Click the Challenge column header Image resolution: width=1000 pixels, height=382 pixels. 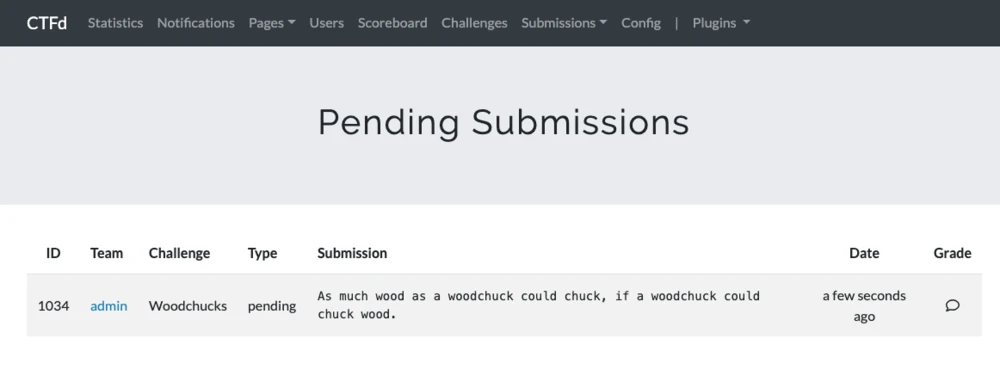[x=179, y=253]
